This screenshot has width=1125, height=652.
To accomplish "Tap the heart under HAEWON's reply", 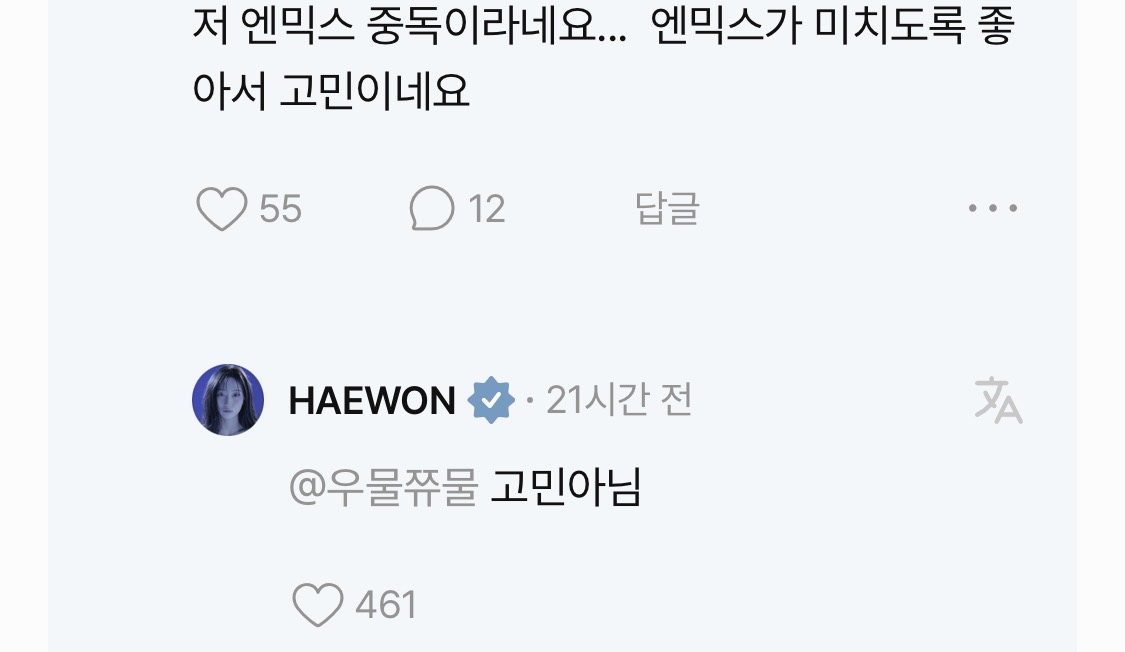I will pyautogui.click(x=318, y=605).
